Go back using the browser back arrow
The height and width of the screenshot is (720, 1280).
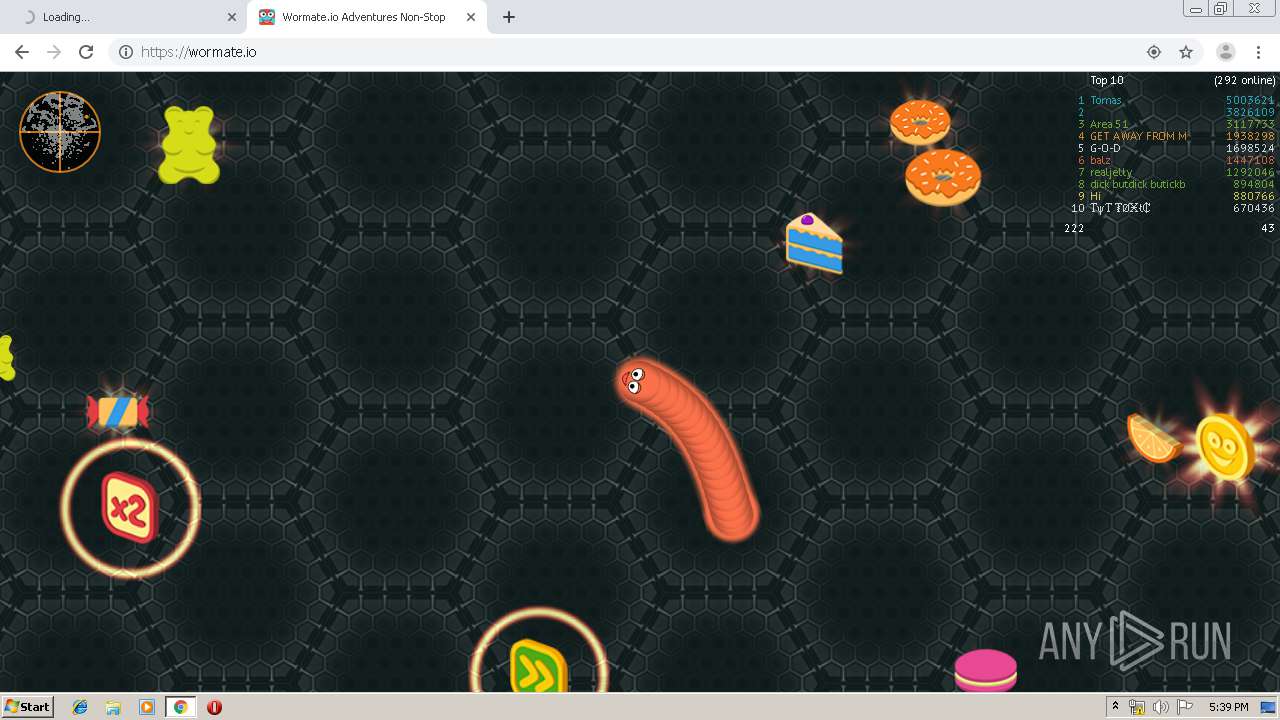point(22,52)
